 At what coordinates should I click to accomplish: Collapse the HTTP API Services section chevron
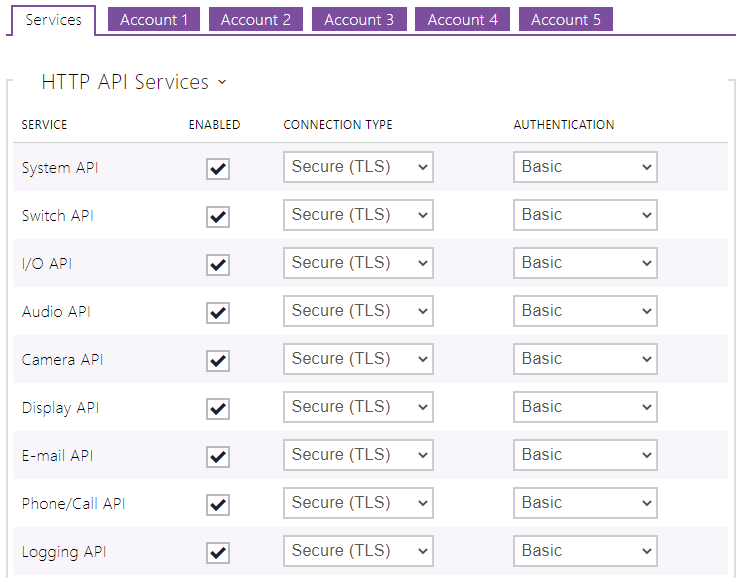click(221, 83)
